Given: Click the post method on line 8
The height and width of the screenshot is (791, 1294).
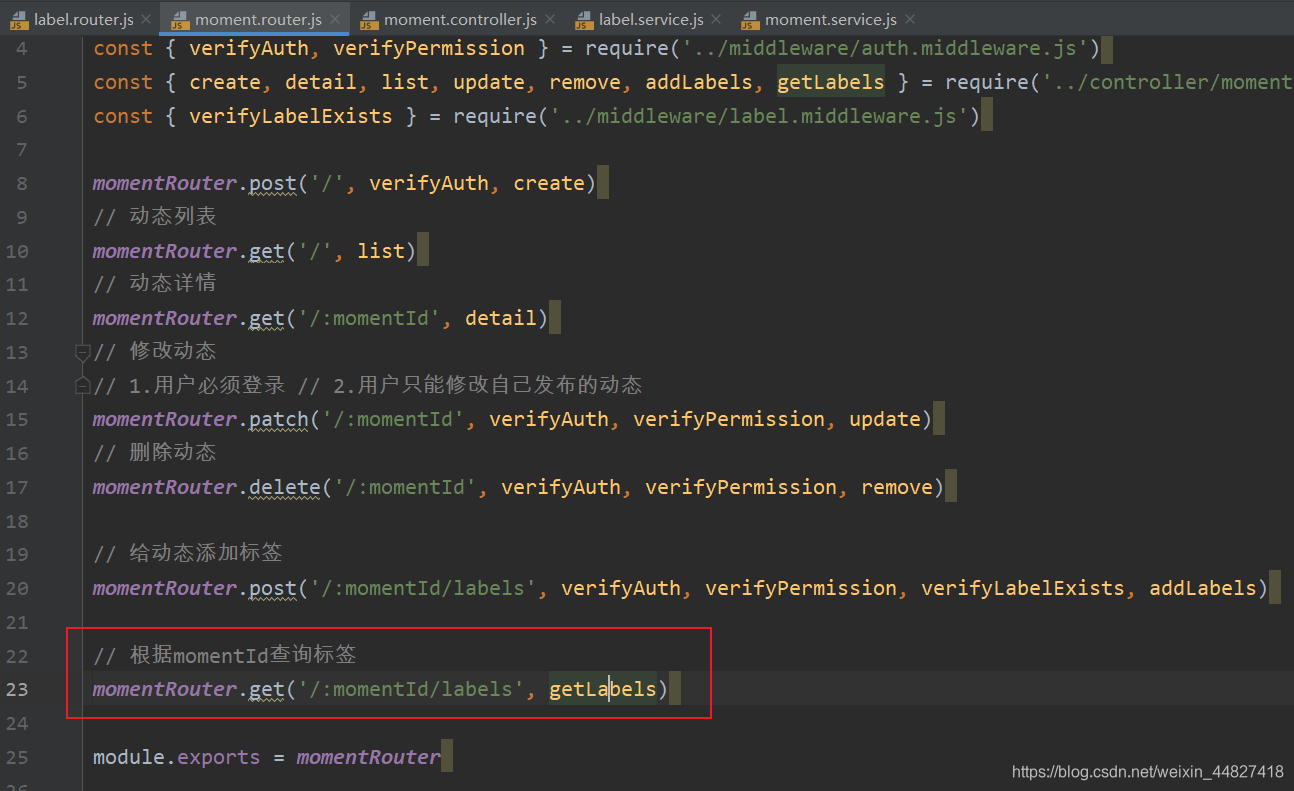Looking at the screenshot, I should click(273, 183).
